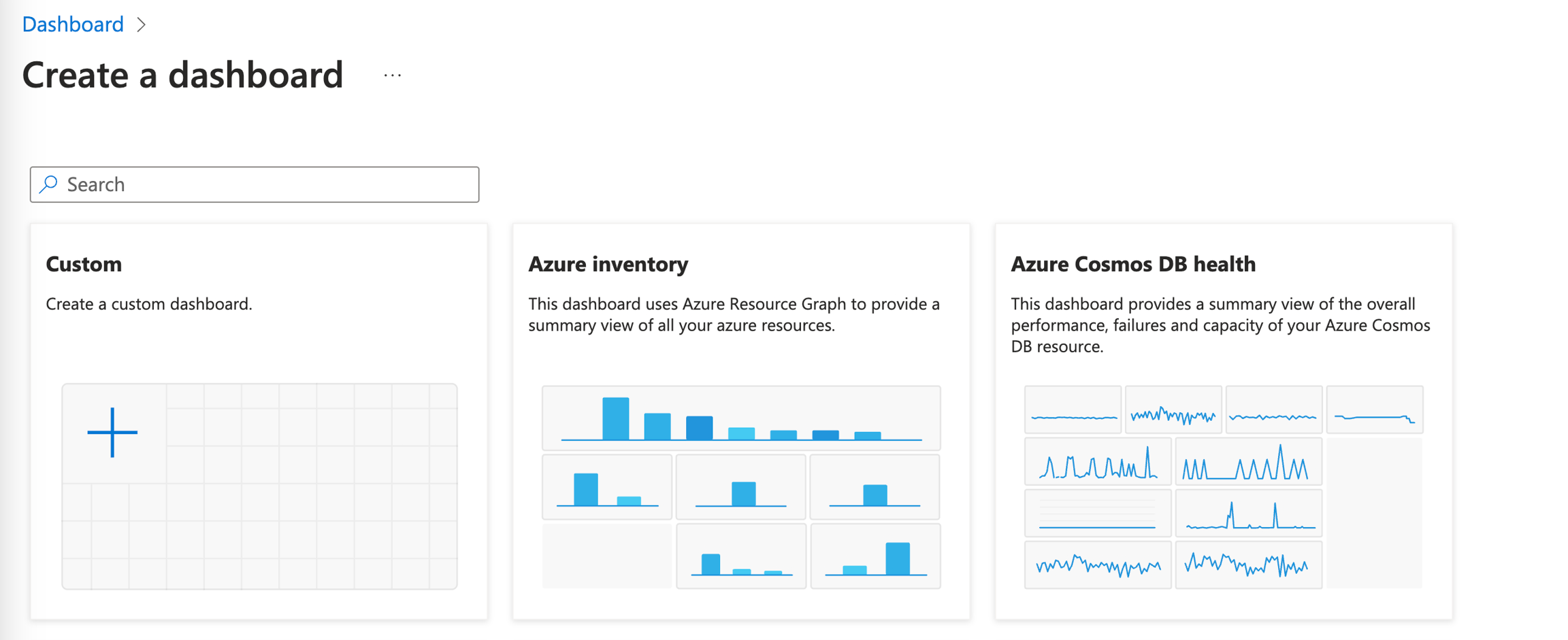1568x640 pixels.
Task: Click the magnifying glass search icon
Action: coord(49,184)
